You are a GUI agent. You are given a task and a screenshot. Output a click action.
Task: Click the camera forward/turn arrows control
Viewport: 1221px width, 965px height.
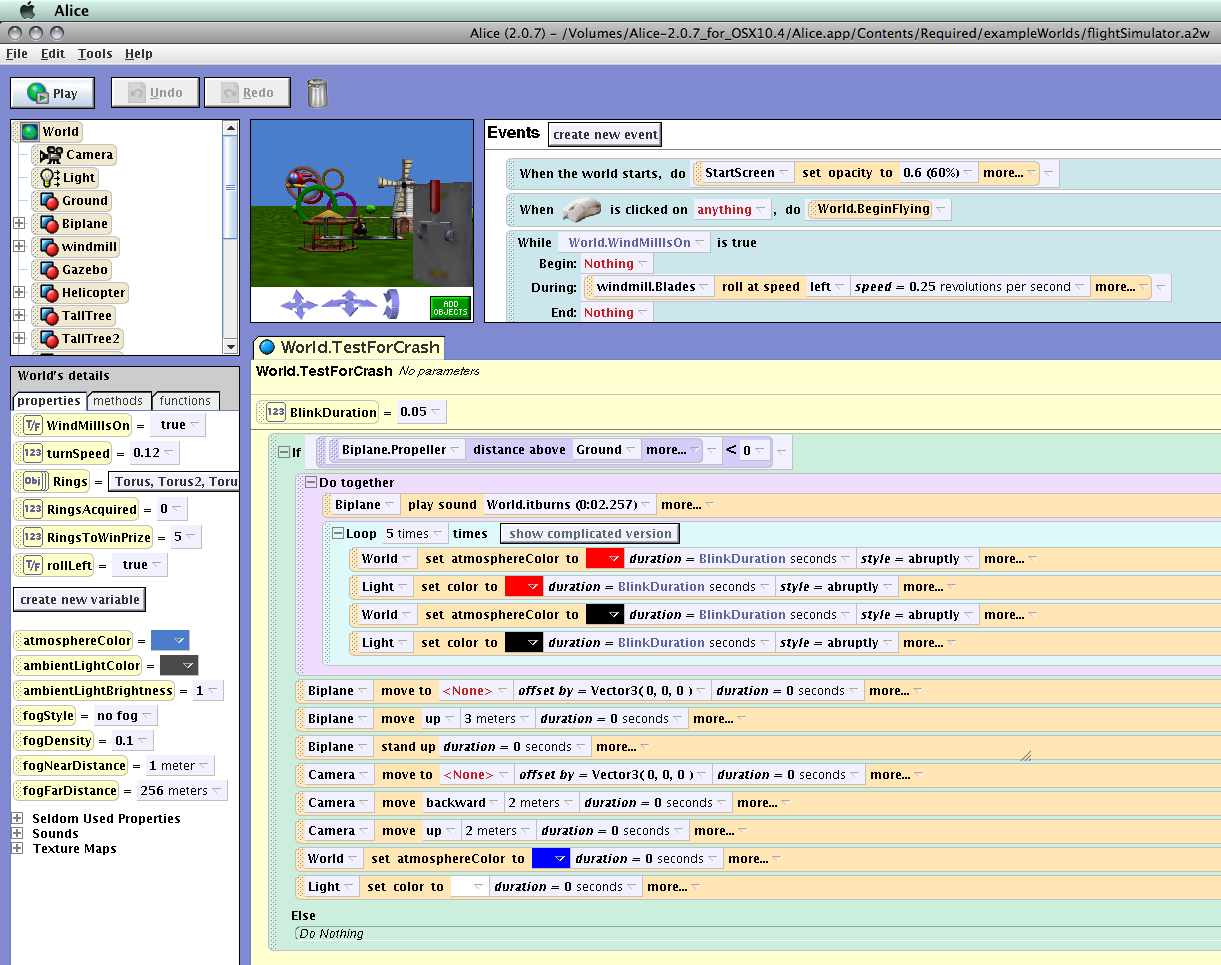[x=349, y=303]
